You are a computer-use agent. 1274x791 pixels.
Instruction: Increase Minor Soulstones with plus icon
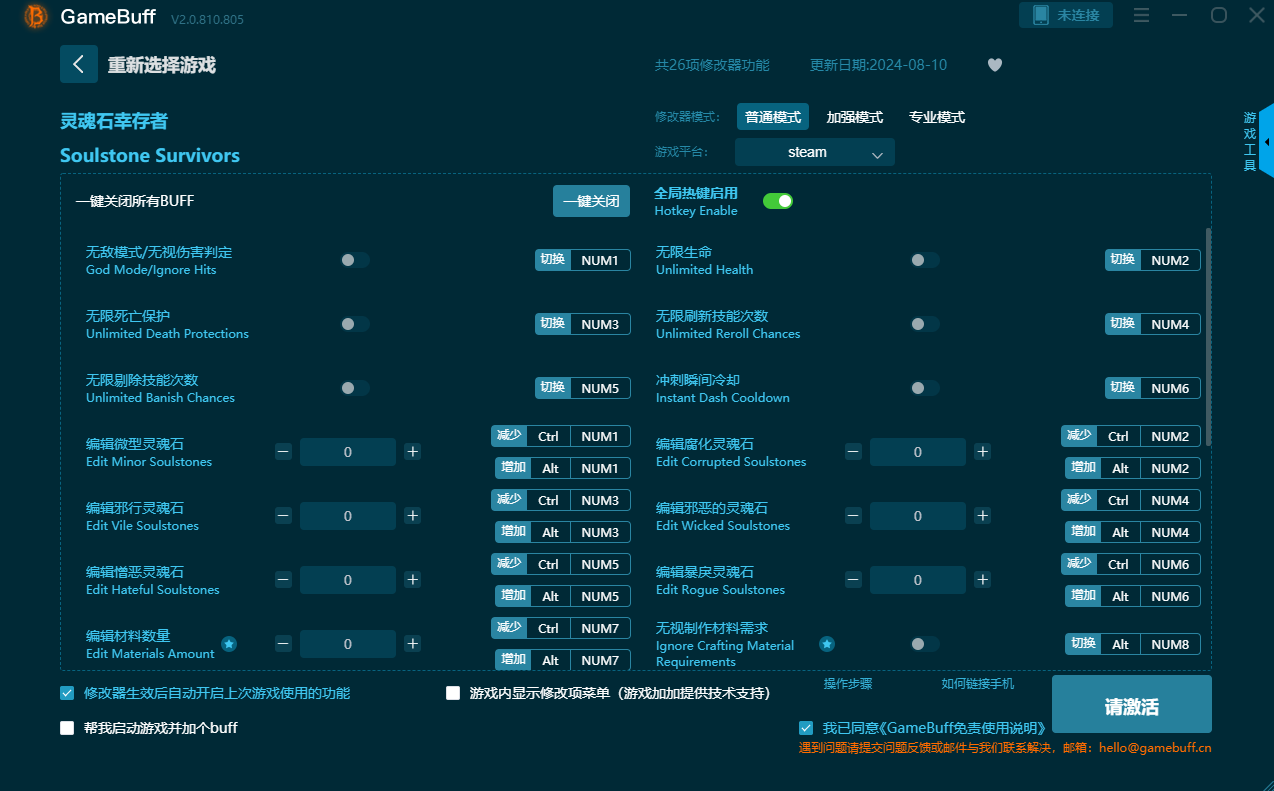412,452
